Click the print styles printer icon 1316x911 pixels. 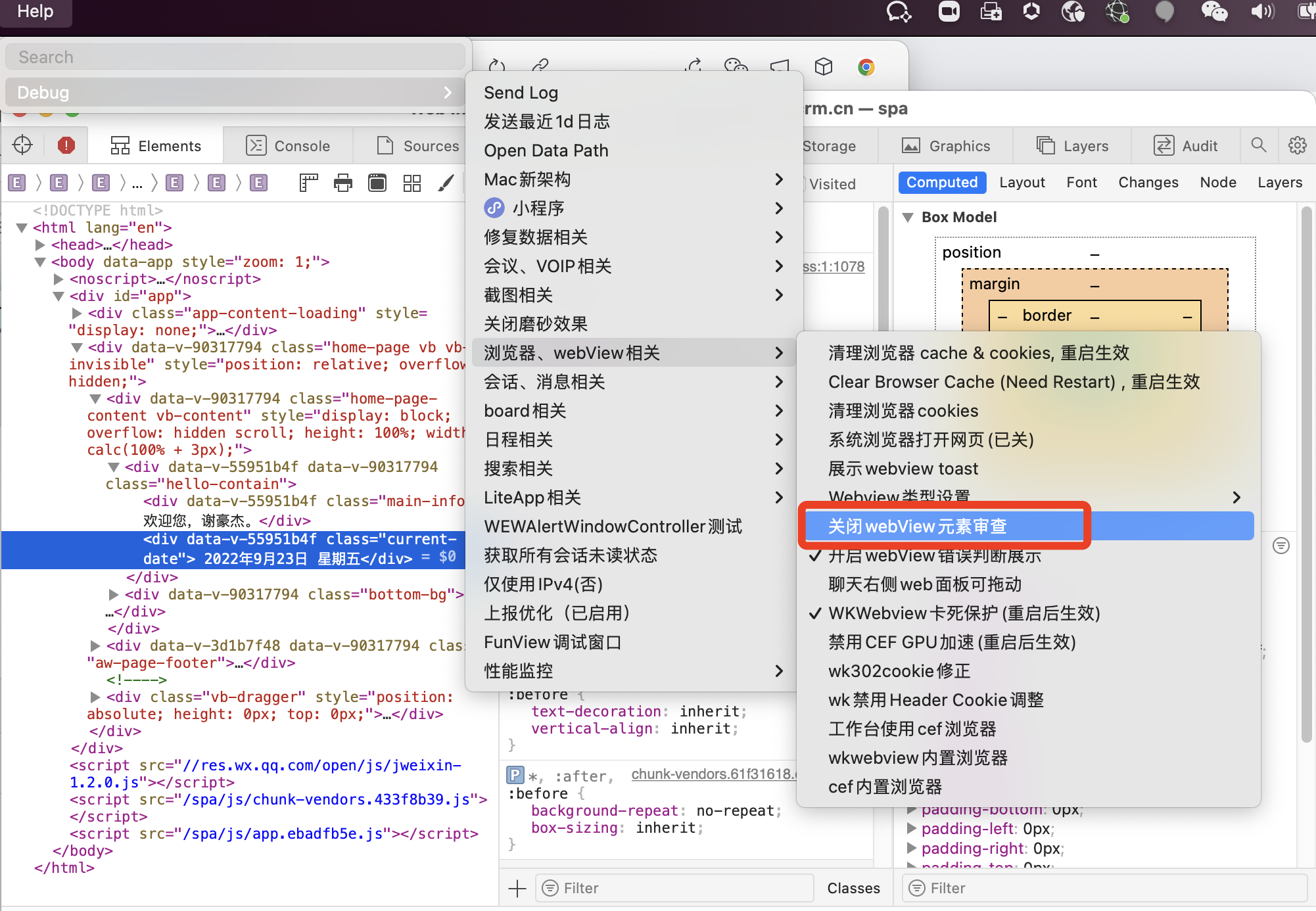click(342, 183)
